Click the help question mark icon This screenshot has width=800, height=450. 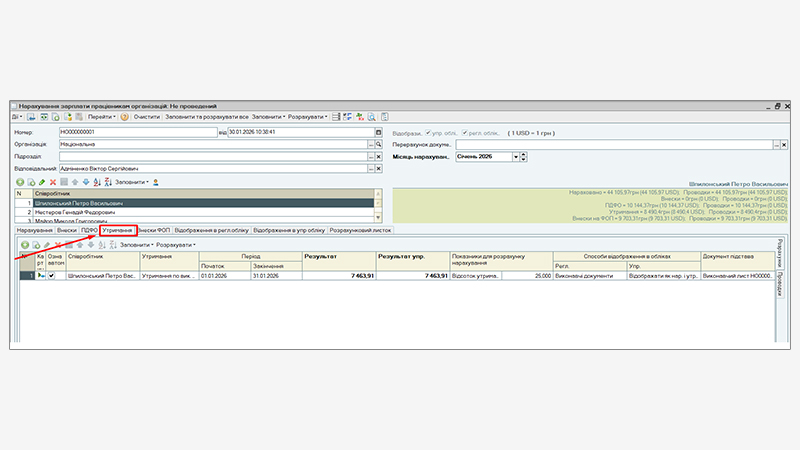point(124,117)
